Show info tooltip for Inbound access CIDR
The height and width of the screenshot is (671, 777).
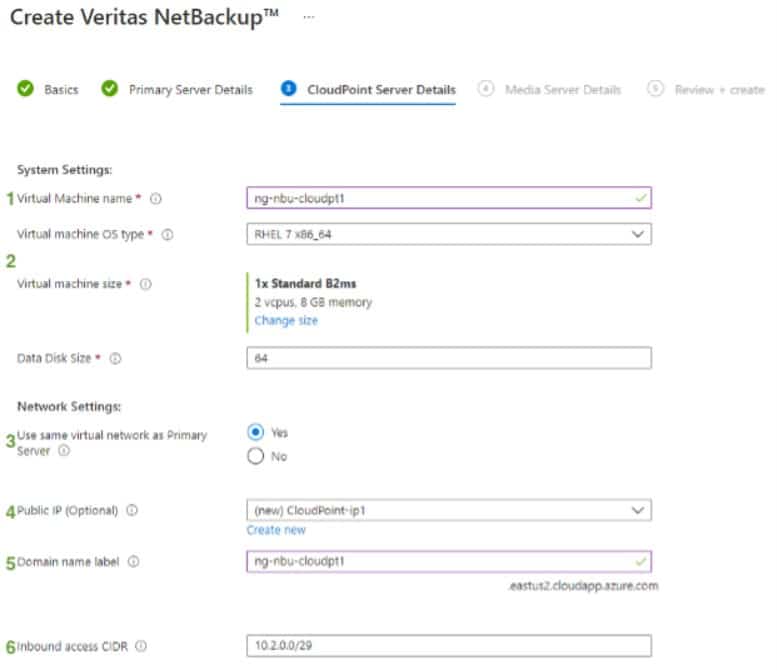pos(141,646)
